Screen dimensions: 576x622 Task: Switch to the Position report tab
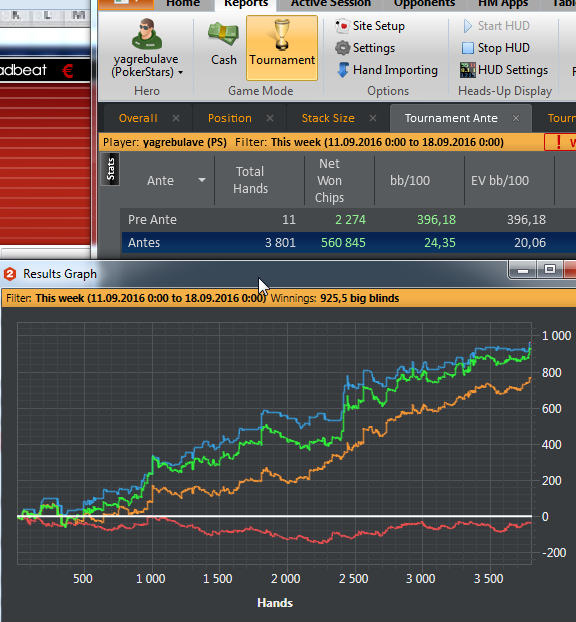[x=230, y=118]
